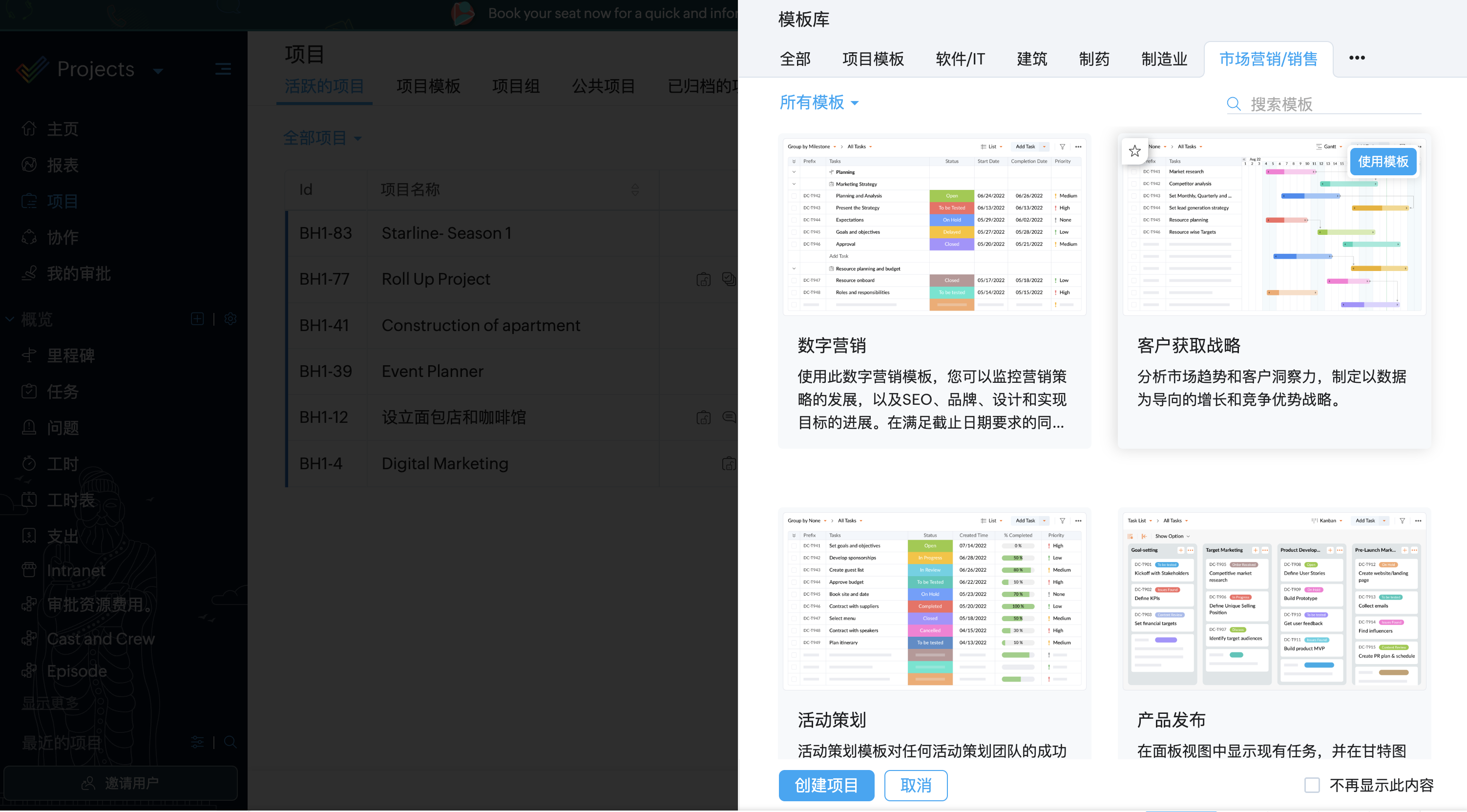Click 使用模板 on 客户获取战略 card
This screenshot has height=812, width=1467.
point(1383,162)
